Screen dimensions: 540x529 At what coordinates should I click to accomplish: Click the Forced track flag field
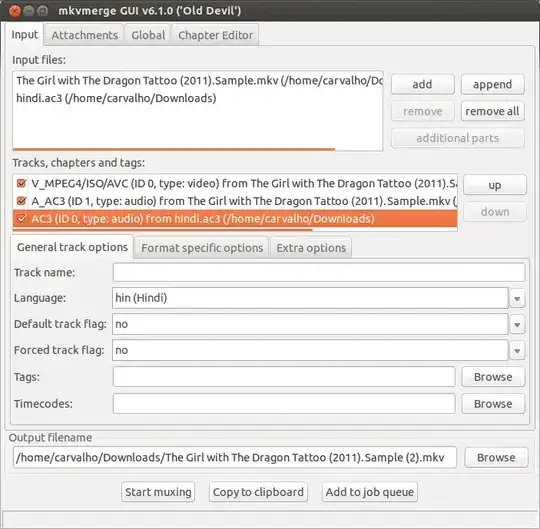pos(310,350)
